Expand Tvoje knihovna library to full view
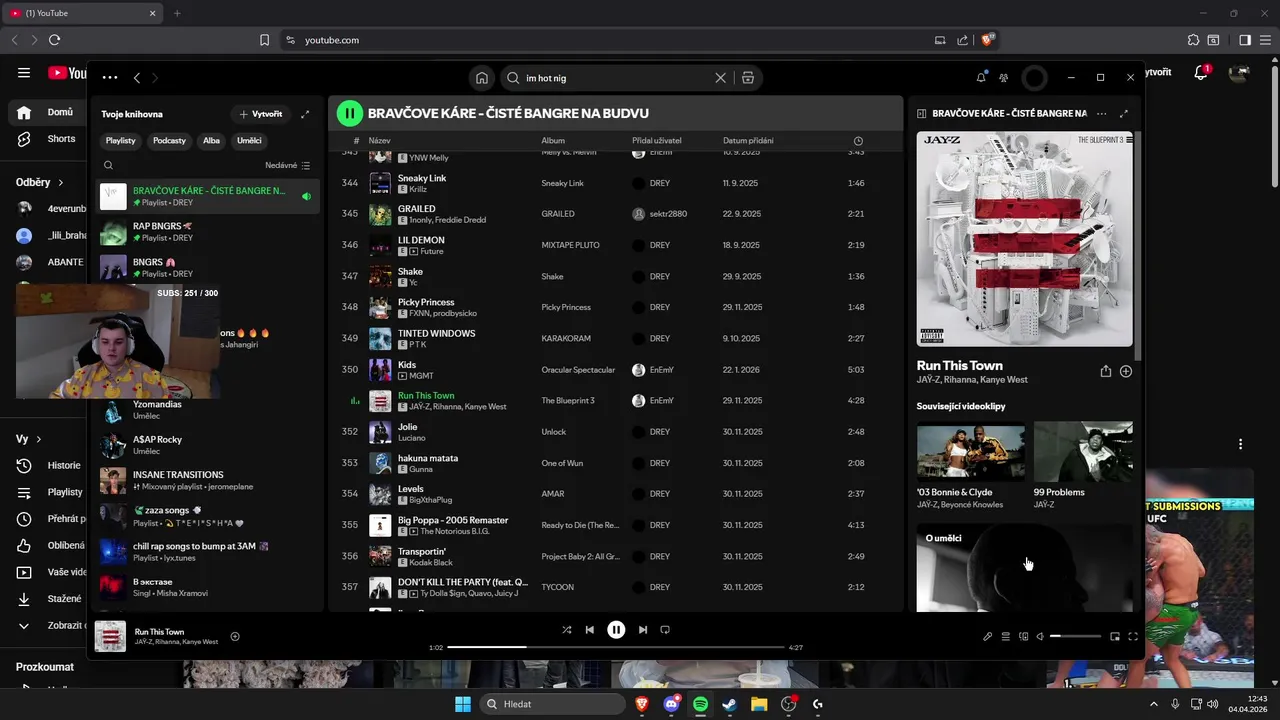 tap(305, 114)
